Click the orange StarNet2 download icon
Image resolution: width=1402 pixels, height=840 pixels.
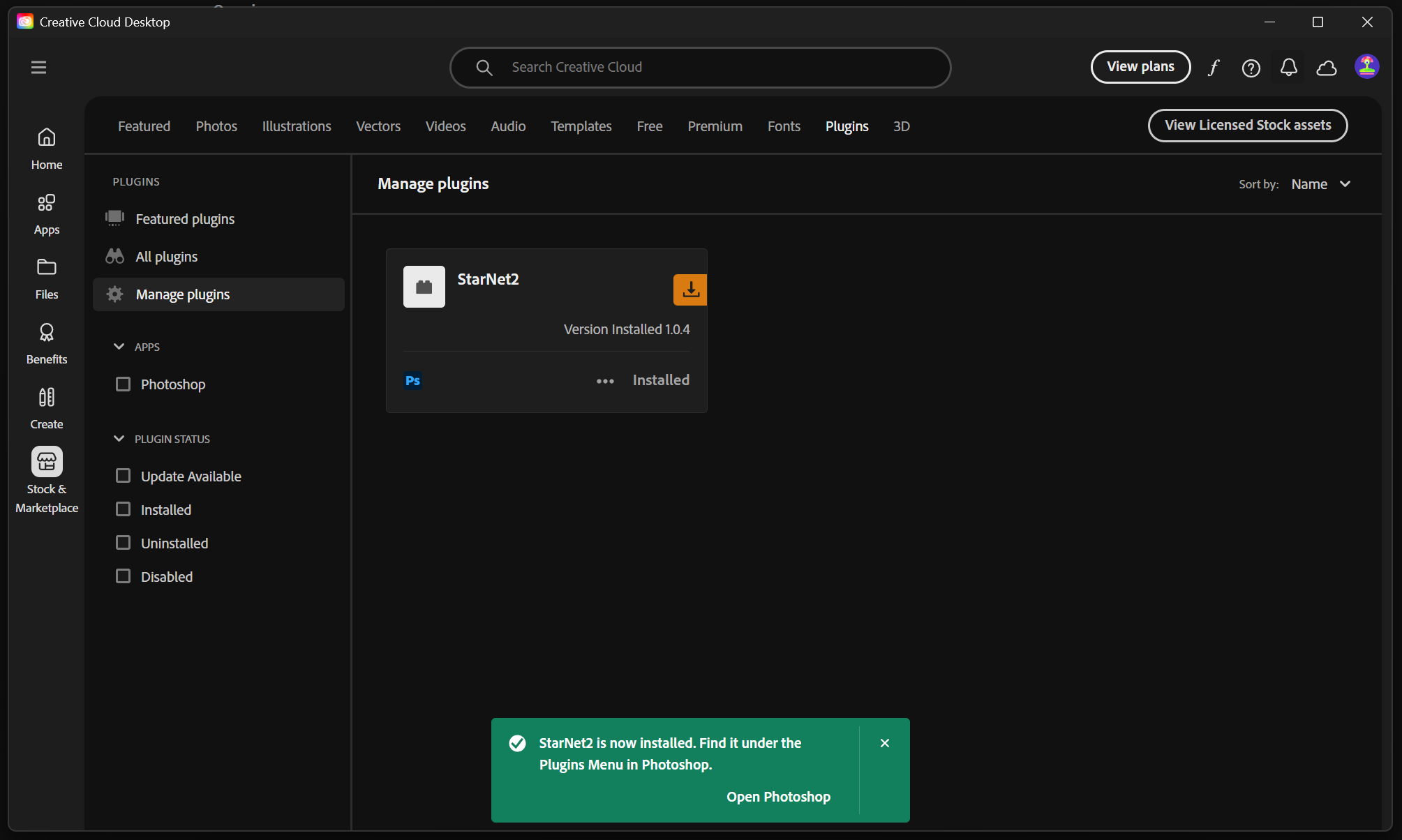[x=690, y=290]
